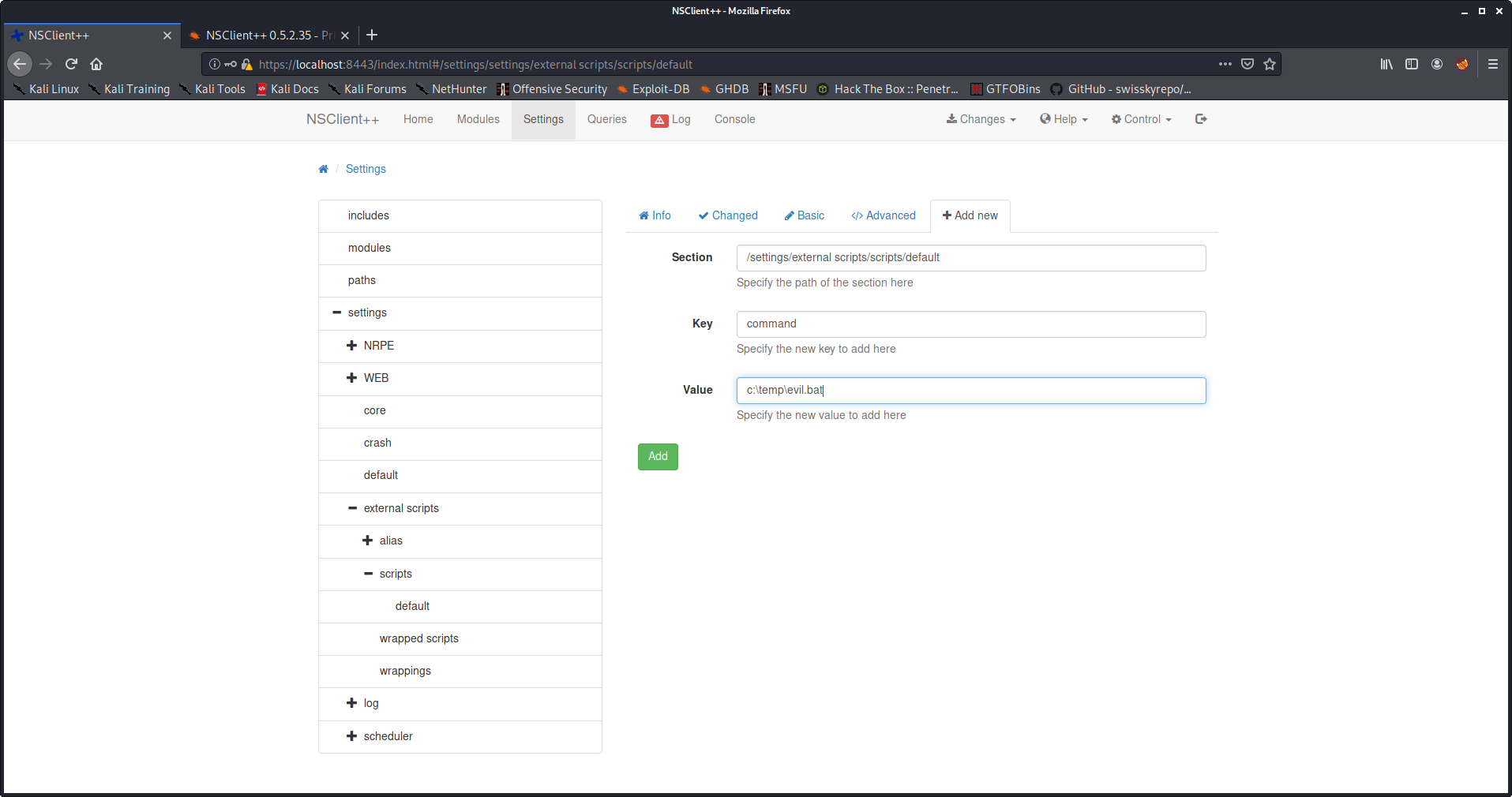Switch to the Changed tab
Viewport: 1512px width, 797px height.
pyautogui.click(x=728, y=215)
